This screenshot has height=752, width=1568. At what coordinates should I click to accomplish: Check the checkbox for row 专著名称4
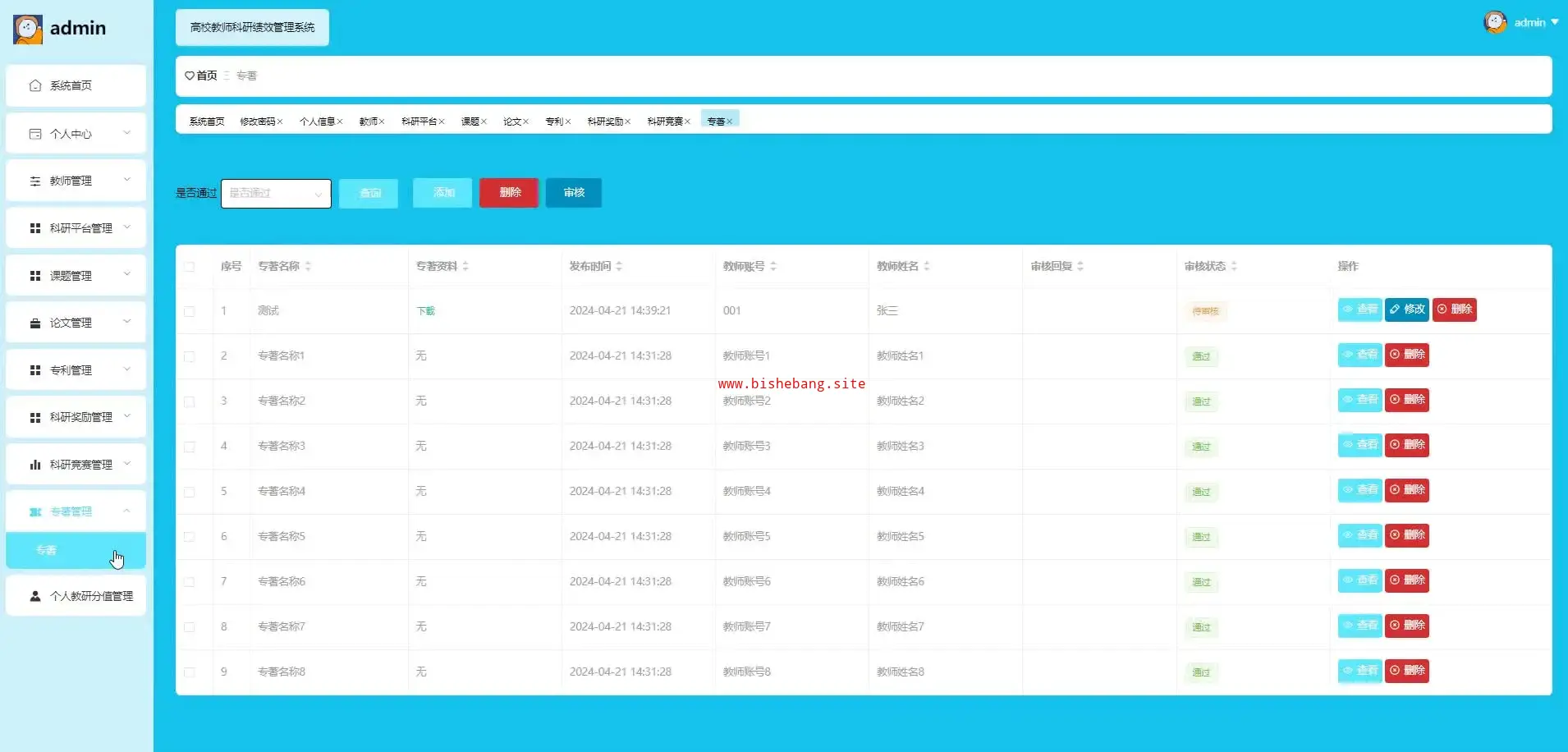point(190,493)
